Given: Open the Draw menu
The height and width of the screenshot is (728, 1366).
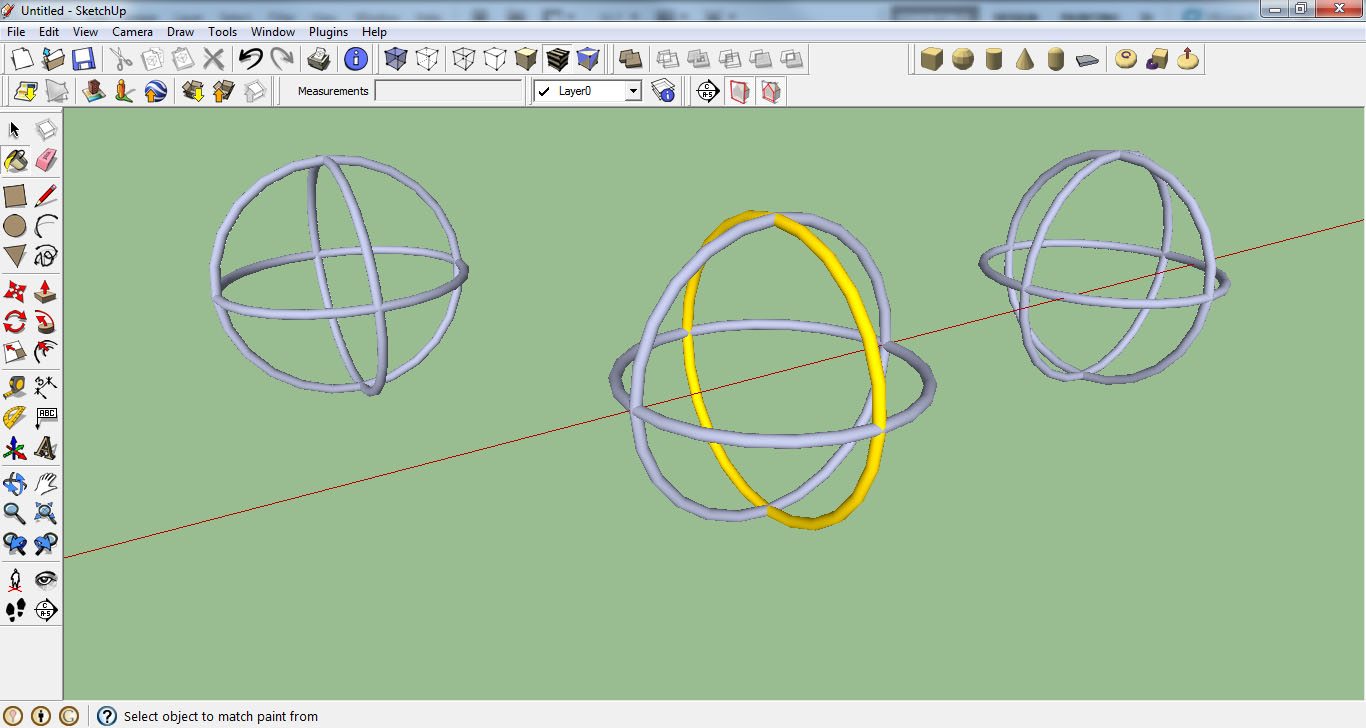Looking at the screenshot, I should (180, 32).
